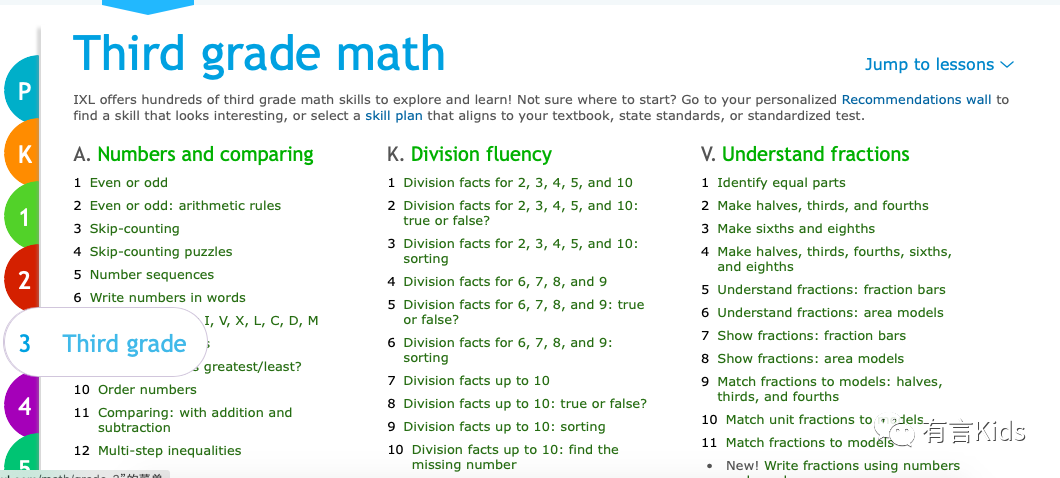The height and width of the screenshot is (478, 1060).
Task: Open Understand fractions: area models
Action: (x=830, y=312)
